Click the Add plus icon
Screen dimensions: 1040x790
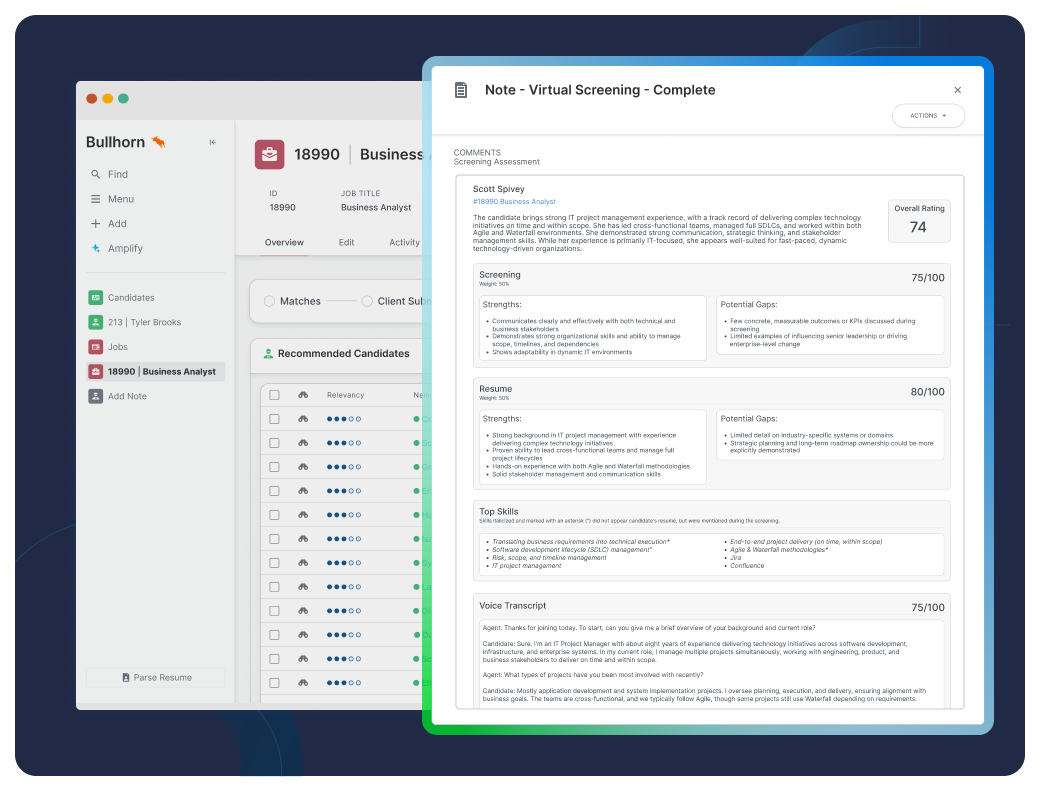[96, 224]
